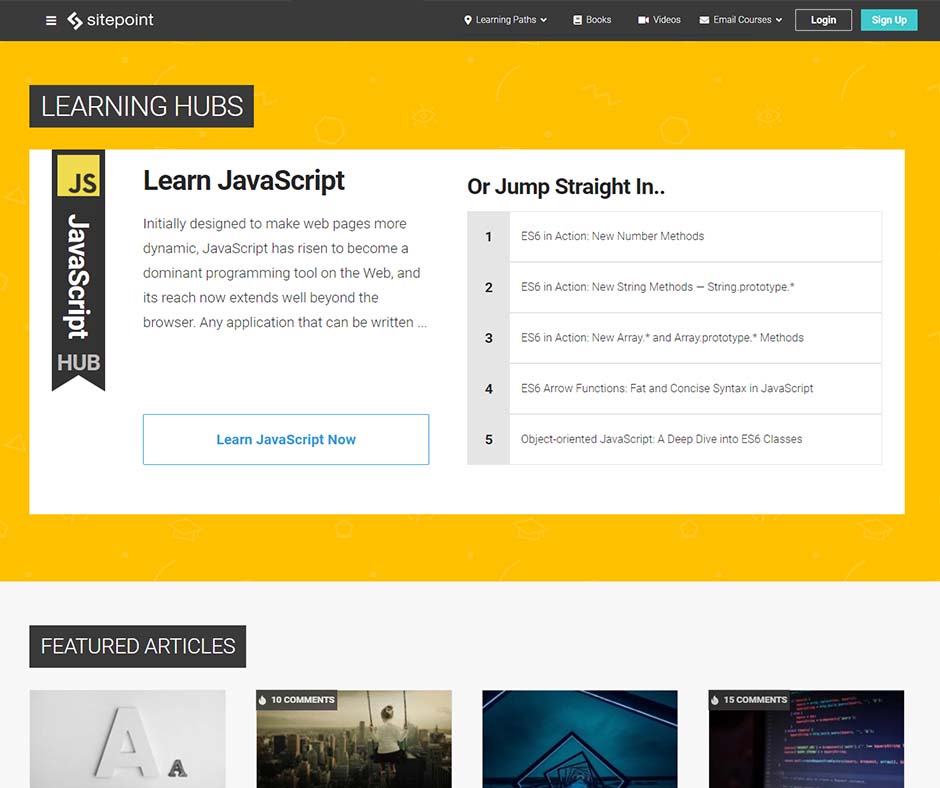Click the SitePoint logo
The width and height of the screenshot is (940, 788).
(x=110, y=20)
